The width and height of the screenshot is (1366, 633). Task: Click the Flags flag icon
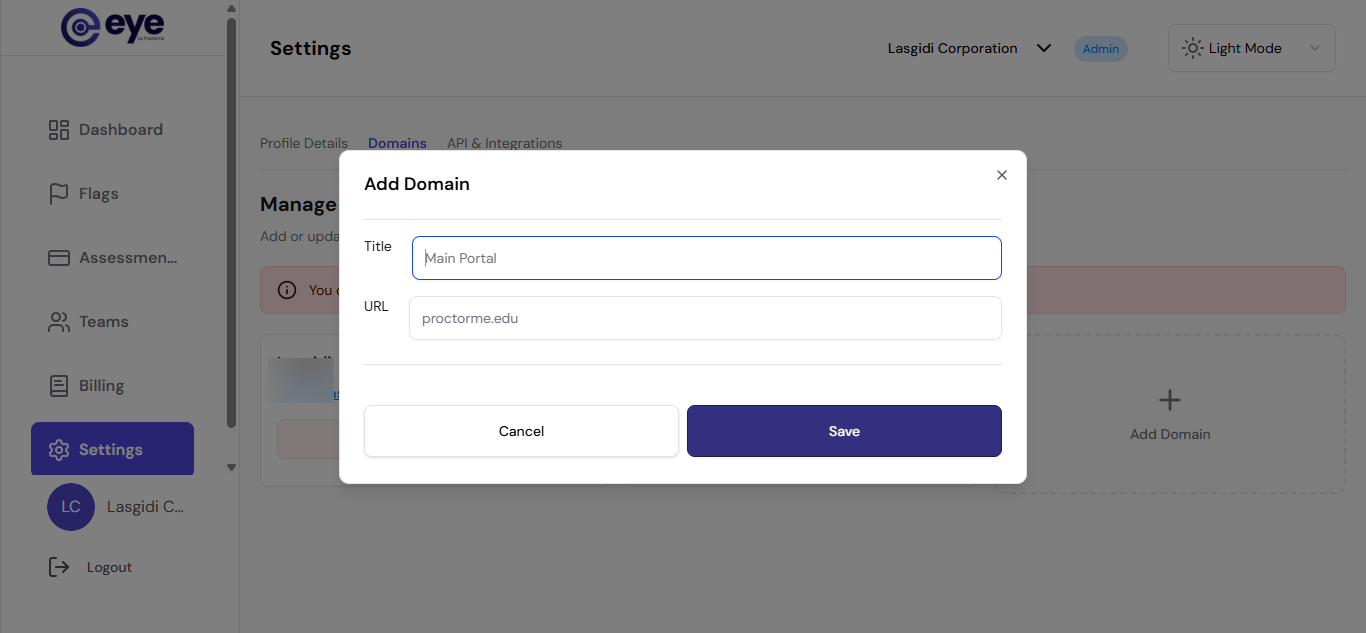(x=59, y=194)
